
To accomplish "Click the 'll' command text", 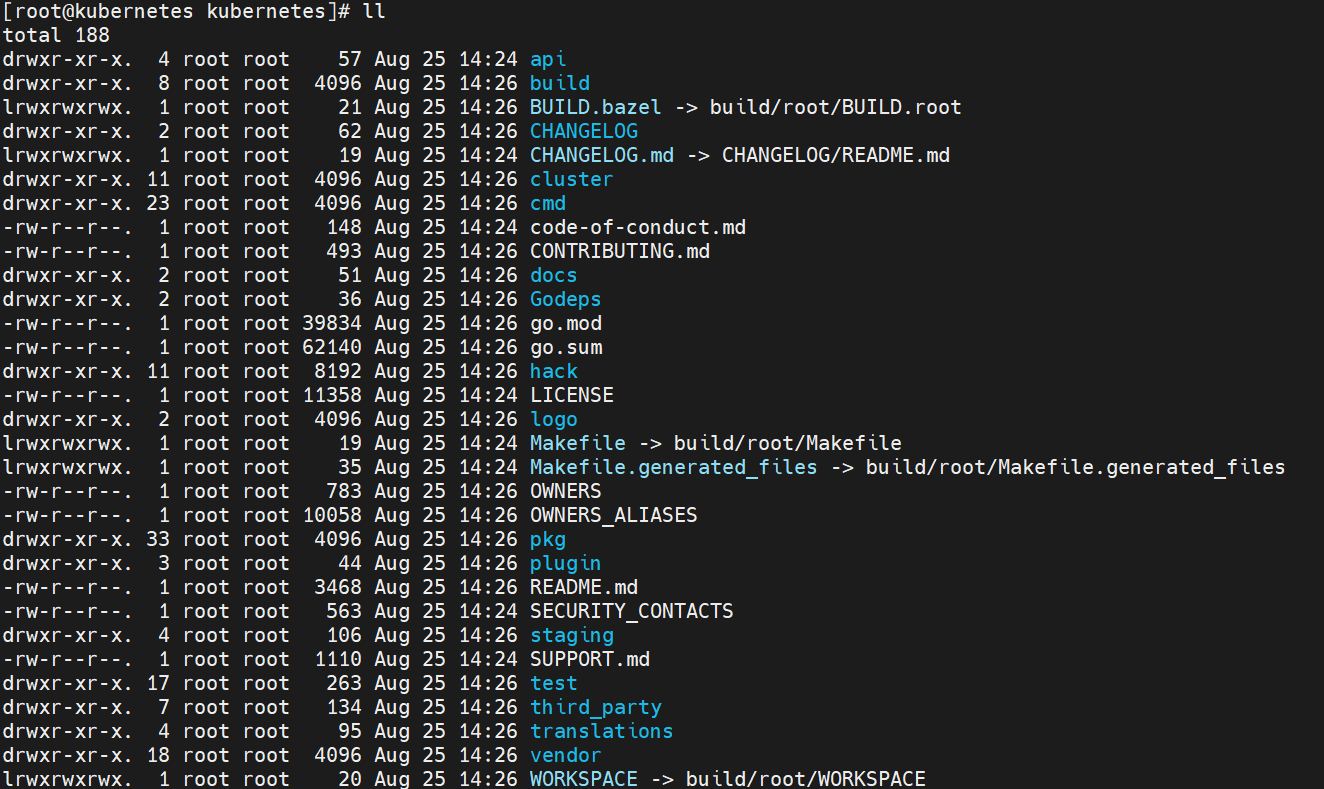I will 374,11.
